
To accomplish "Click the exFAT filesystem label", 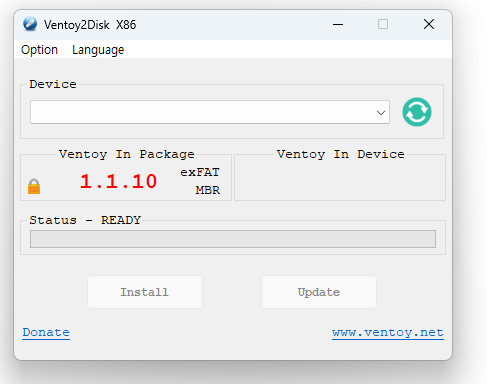I will [200, 172].
